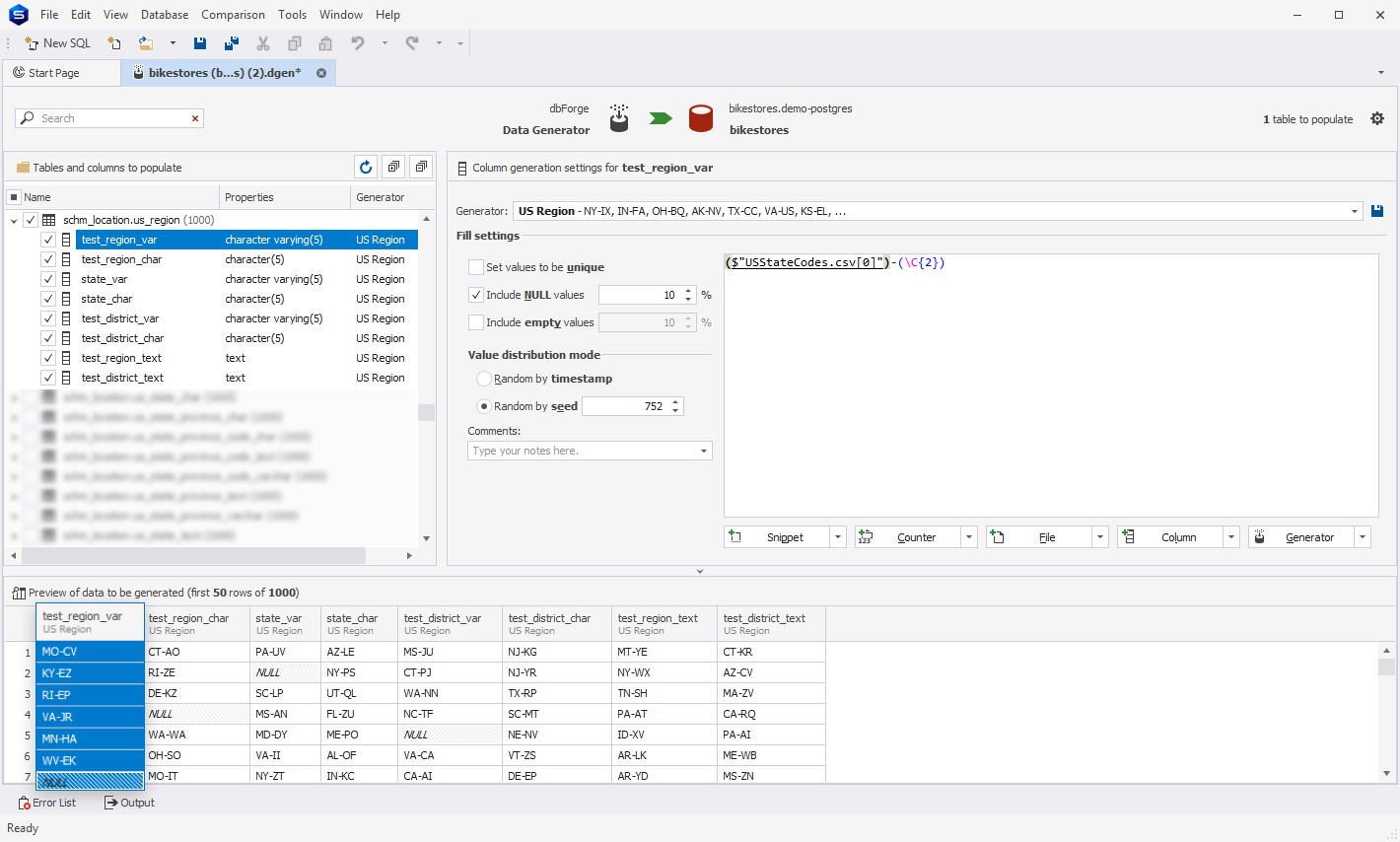Image resolution: width=1400 pixels, height=842 pixels.
Task: Expand the Counter dropdown arrow
Action: [x=969, y=537]
